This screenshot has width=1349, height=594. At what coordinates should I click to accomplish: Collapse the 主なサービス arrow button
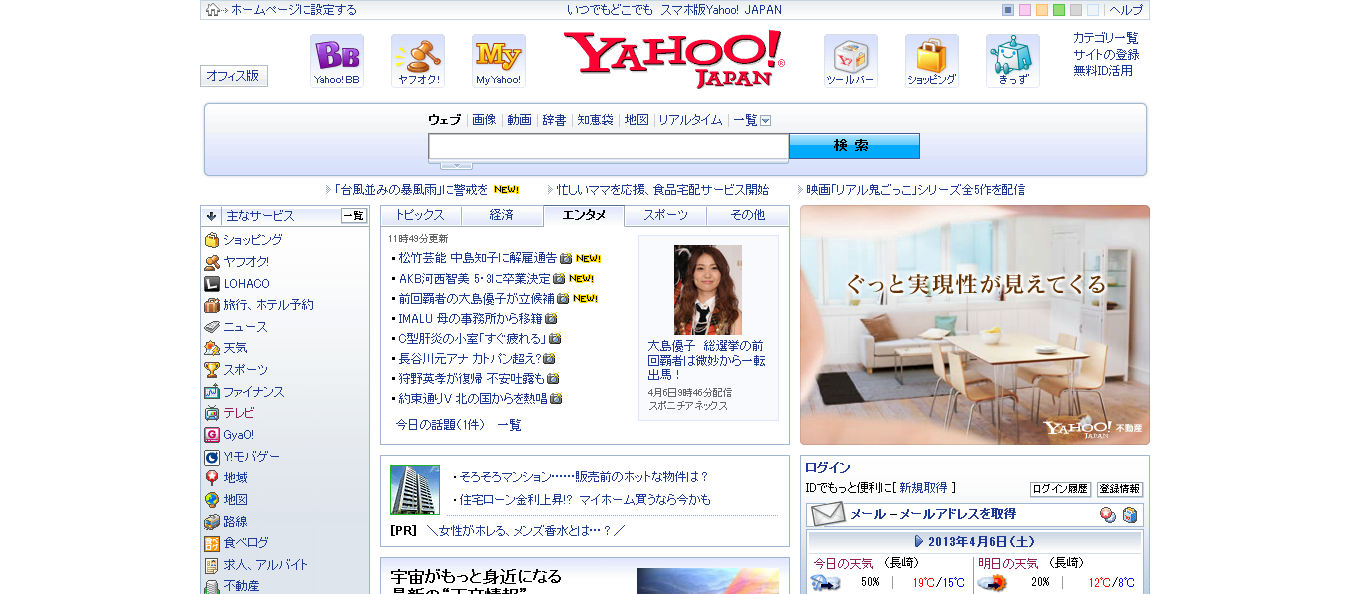click(211, 215)
